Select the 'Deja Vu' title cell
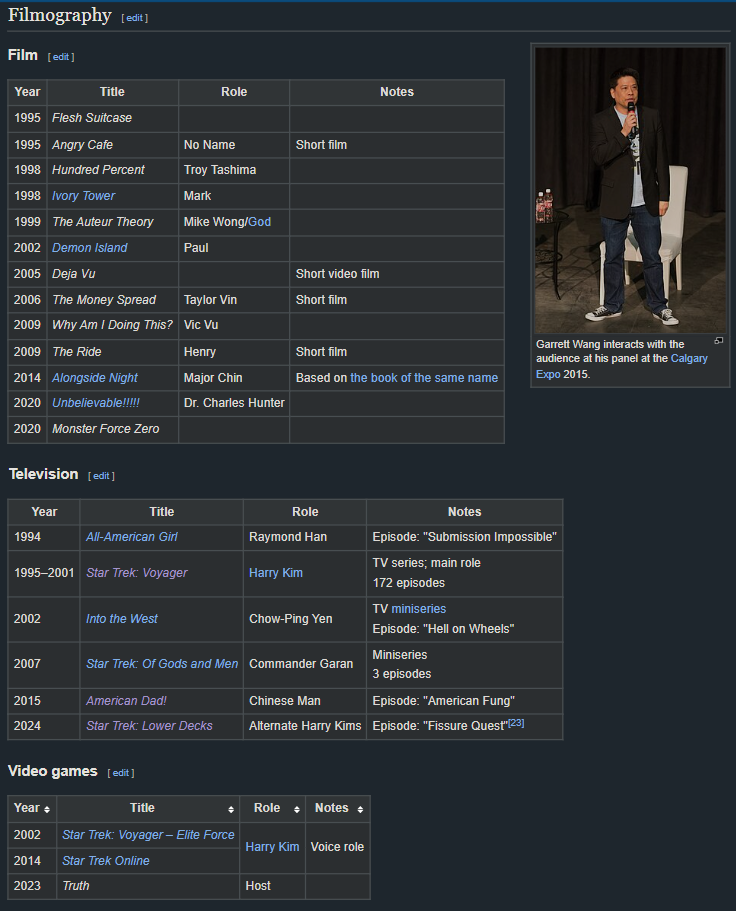 pyautogui.click(x=113, y=274)
